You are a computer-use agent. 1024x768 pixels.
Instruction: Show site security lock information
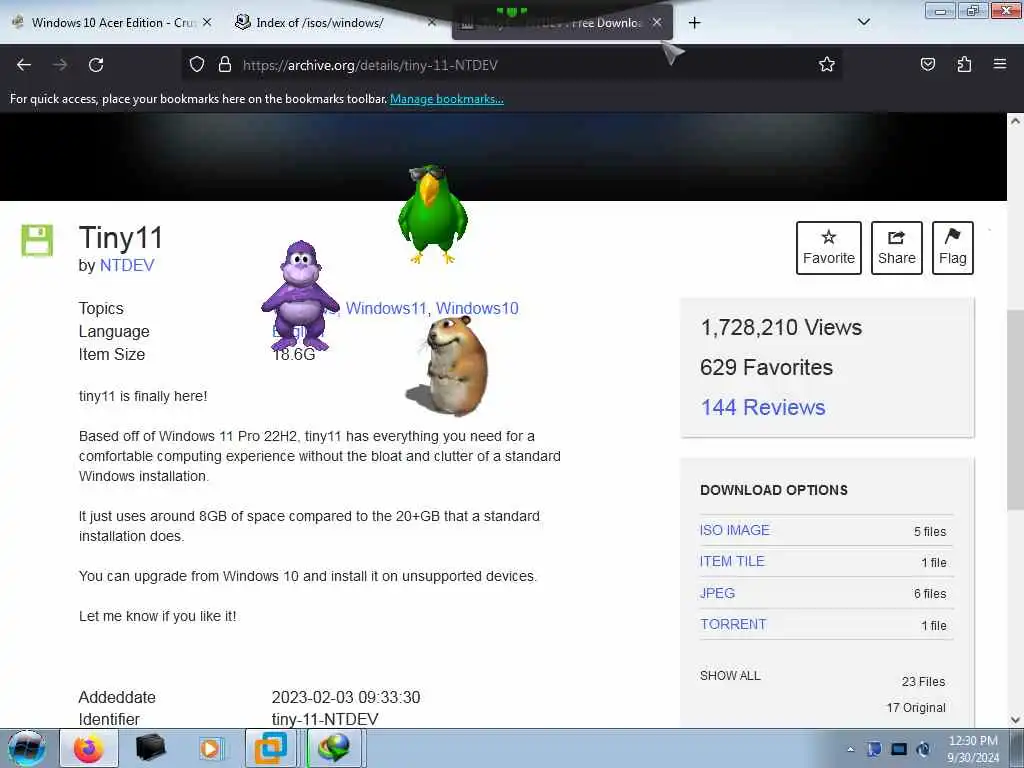tap(225, 65)
